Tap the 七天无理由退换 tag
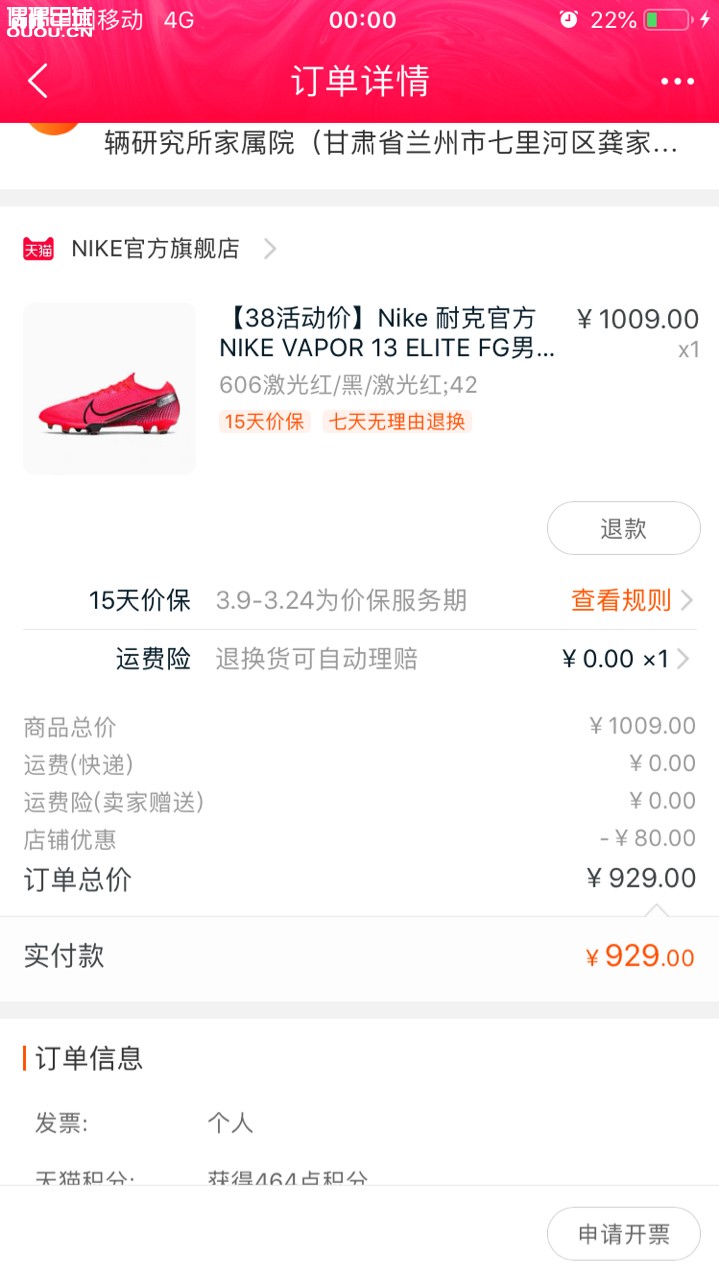Image resolution: width=719 pixels, height=1280 pixels. (397, 421)
